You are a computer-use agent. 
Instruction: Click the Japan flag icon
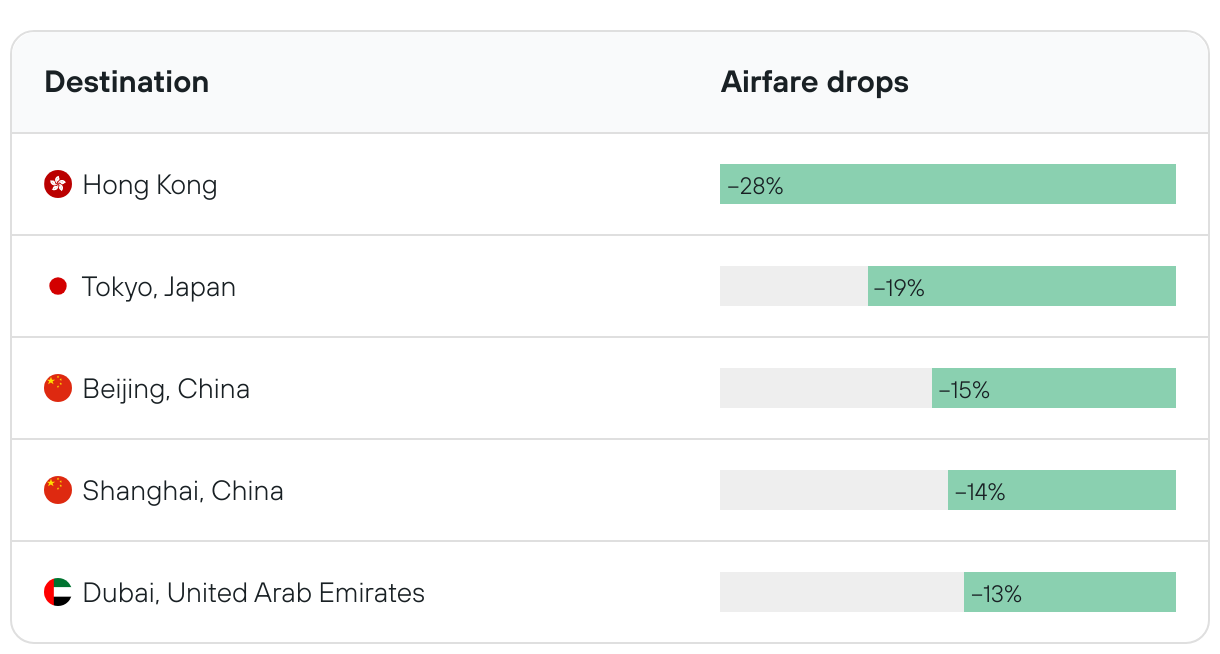[58, 287]
